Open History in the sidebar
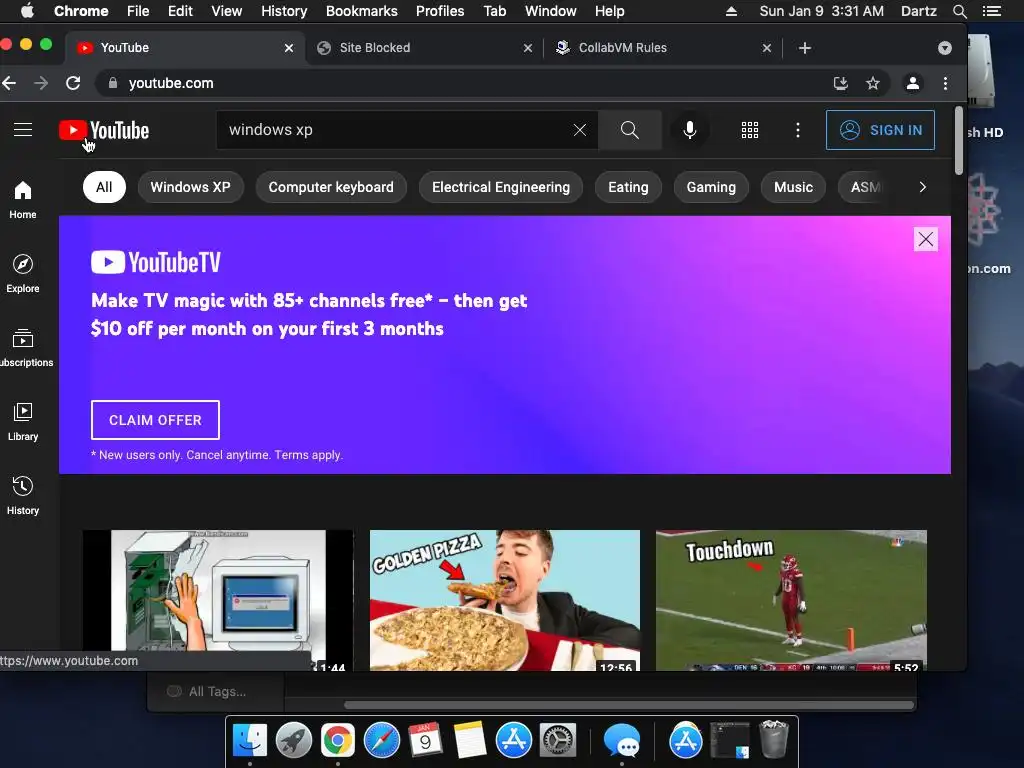 coord(23,496)
